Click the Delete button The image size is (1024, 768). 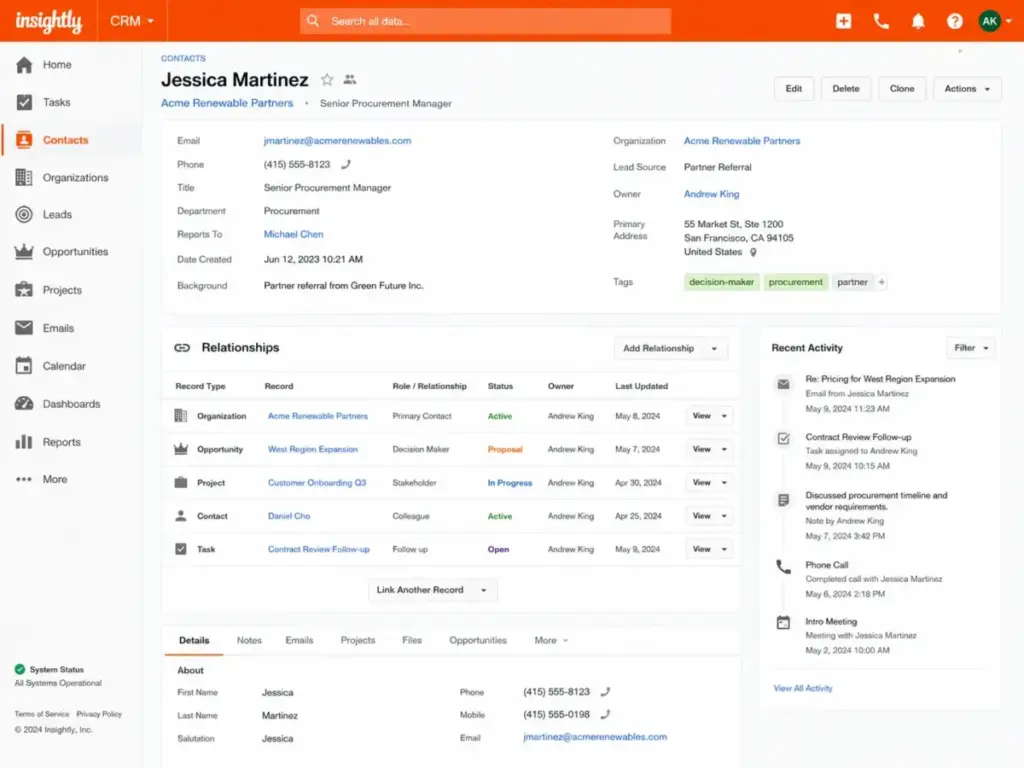[x=846, y=89]
